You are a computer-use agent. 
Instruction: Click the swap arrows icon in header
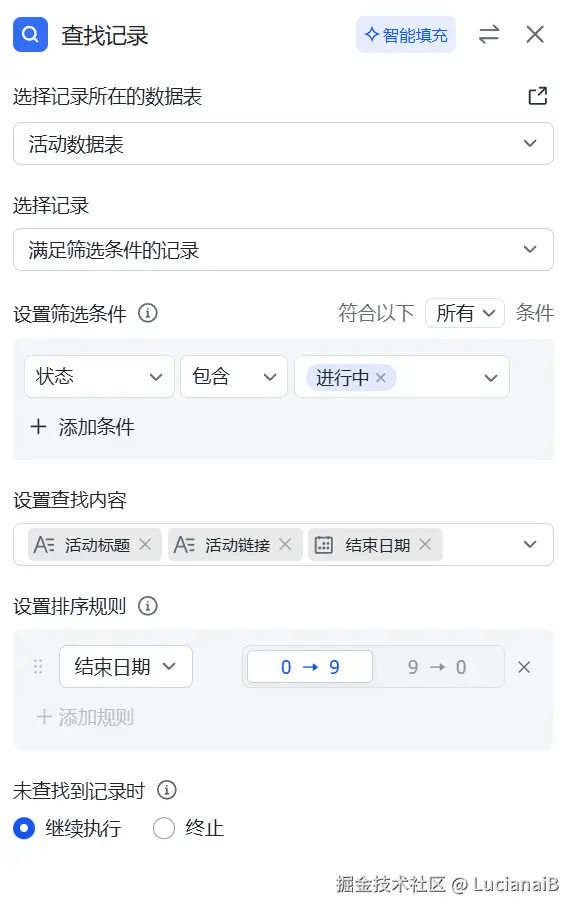[488, 34]
